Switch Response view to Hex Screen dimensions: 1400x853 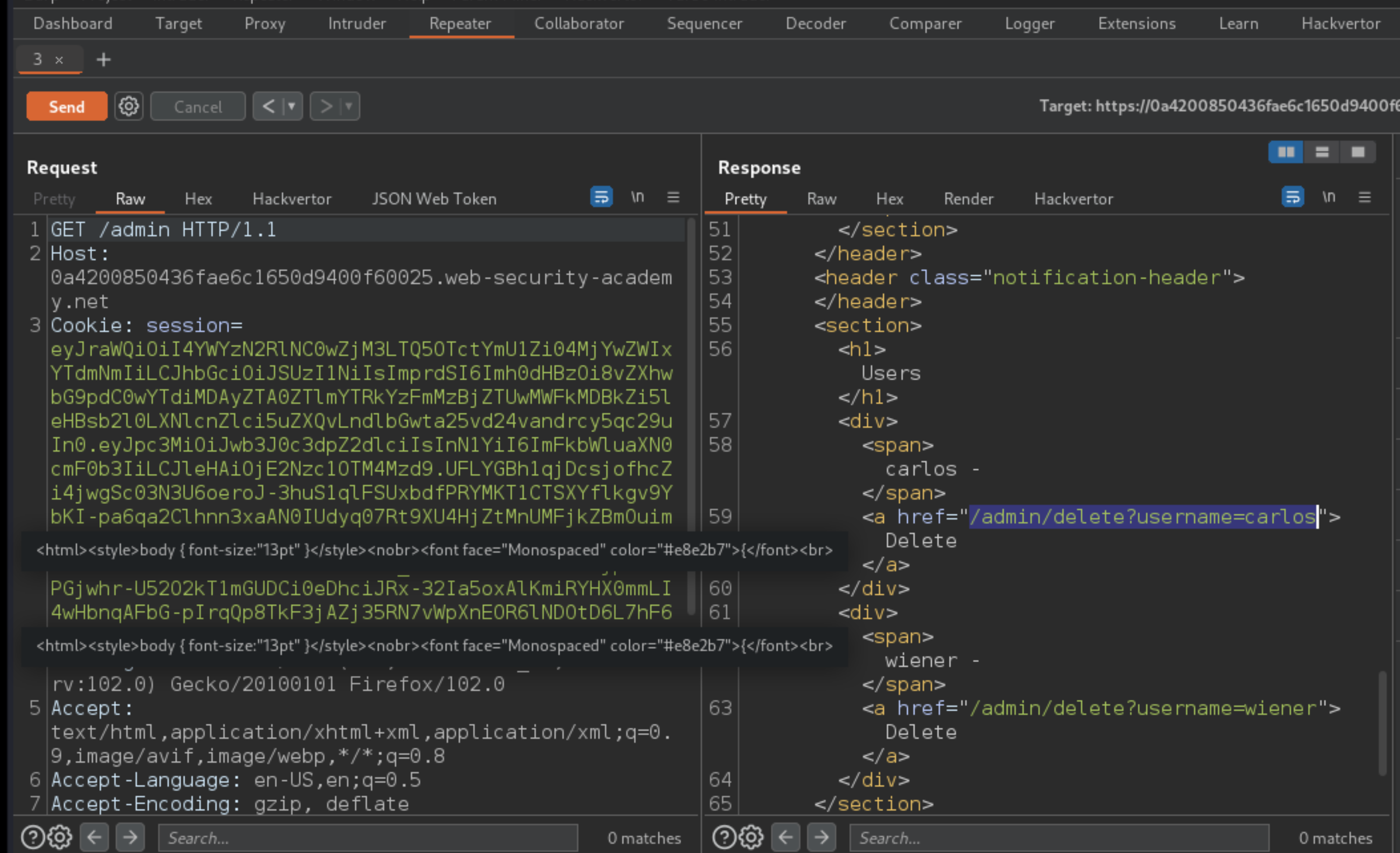click(890, 199)
